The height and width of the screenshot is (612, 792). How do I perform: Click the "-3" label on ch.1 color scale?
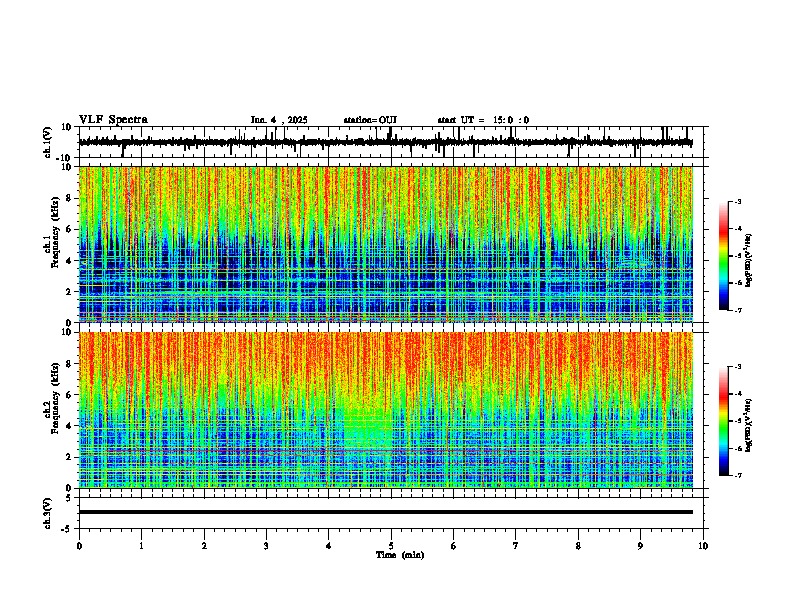click(737, 201)
